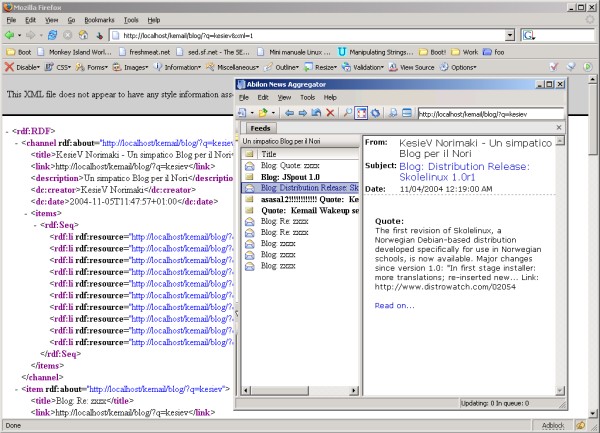Click Firefox greyed Stop icon
This screenshot has height=433, width=600.
(68, 36)
